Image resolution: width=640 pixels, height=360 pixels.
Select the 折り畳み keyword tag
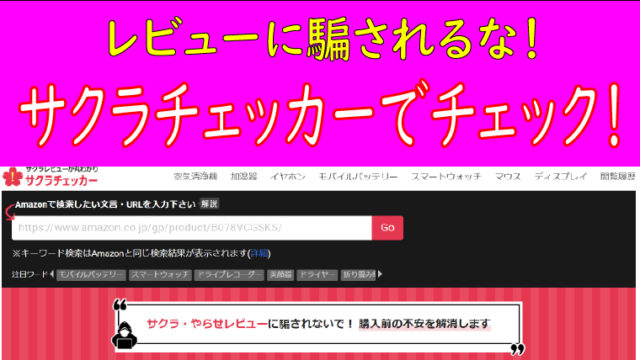(358, 275)
